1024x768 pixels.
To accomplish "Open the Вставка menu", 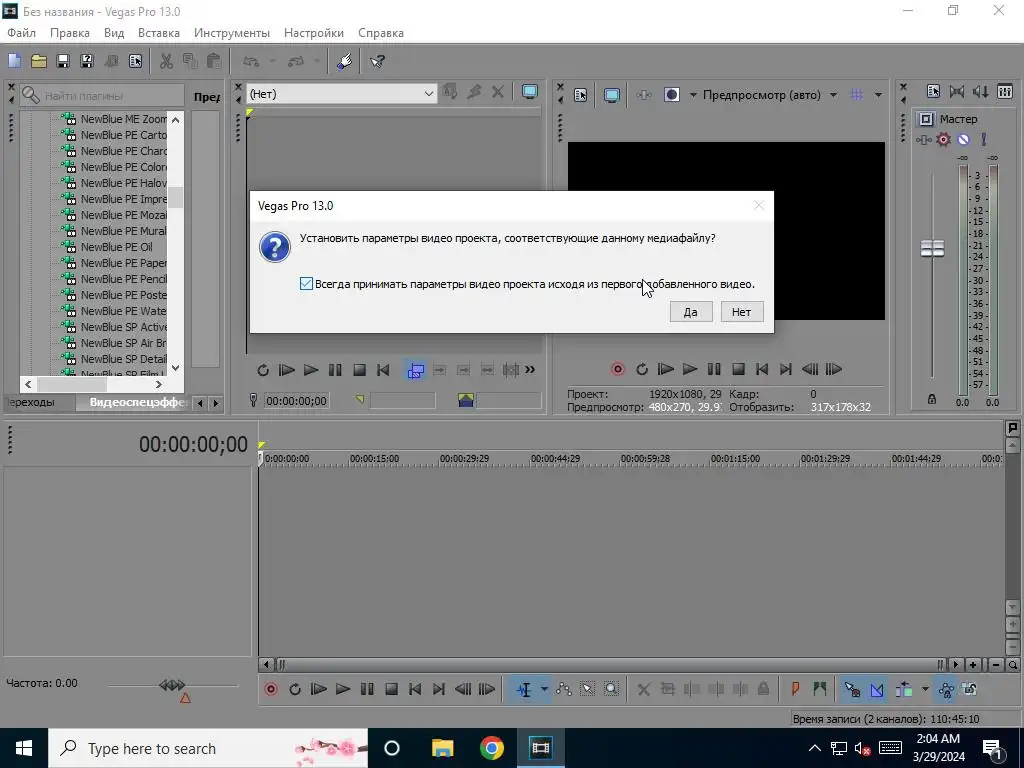I will pos(159,33).
